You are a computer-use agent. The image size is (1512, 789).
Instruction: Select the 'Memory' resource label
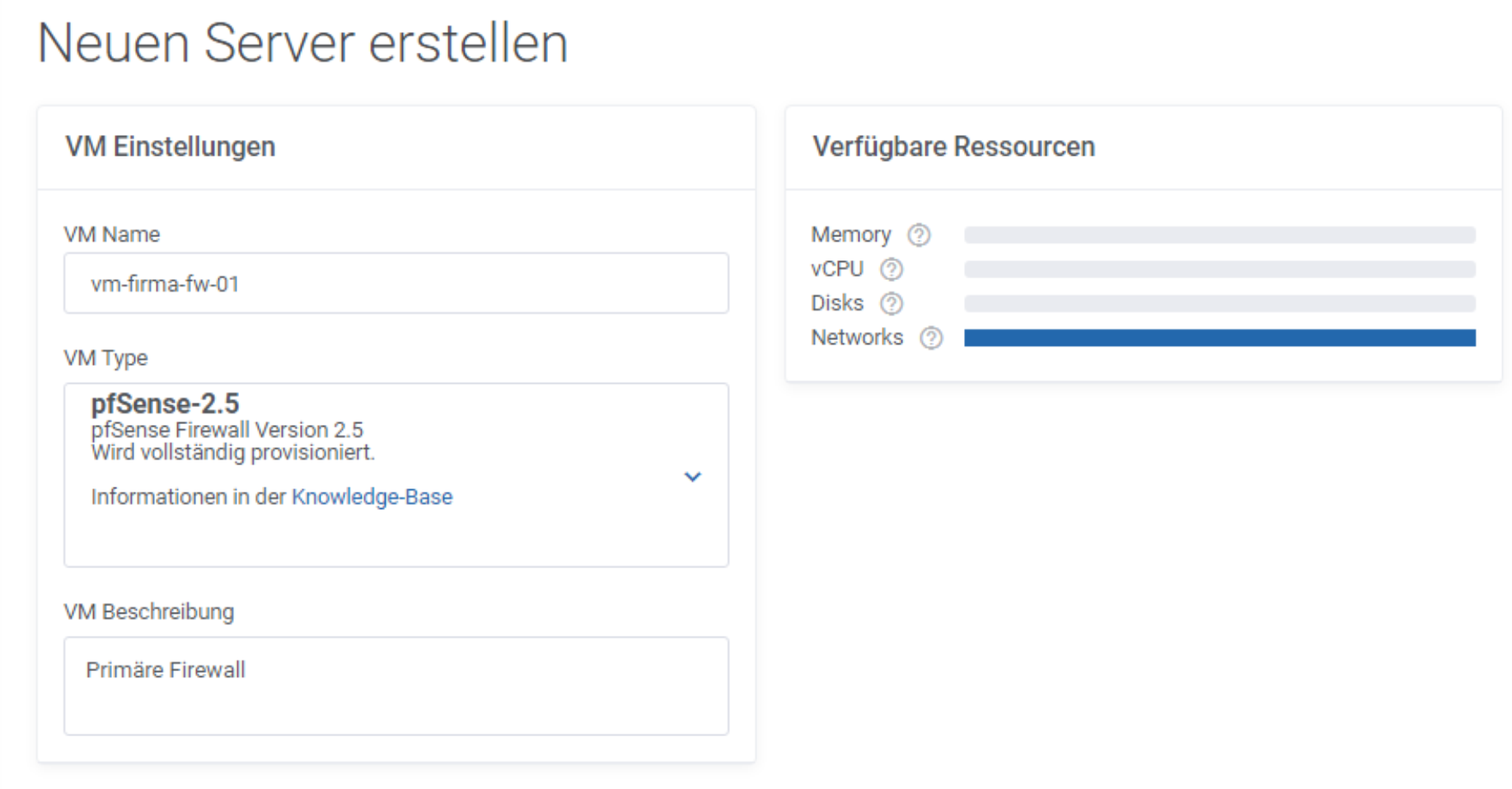click(851, 236)
